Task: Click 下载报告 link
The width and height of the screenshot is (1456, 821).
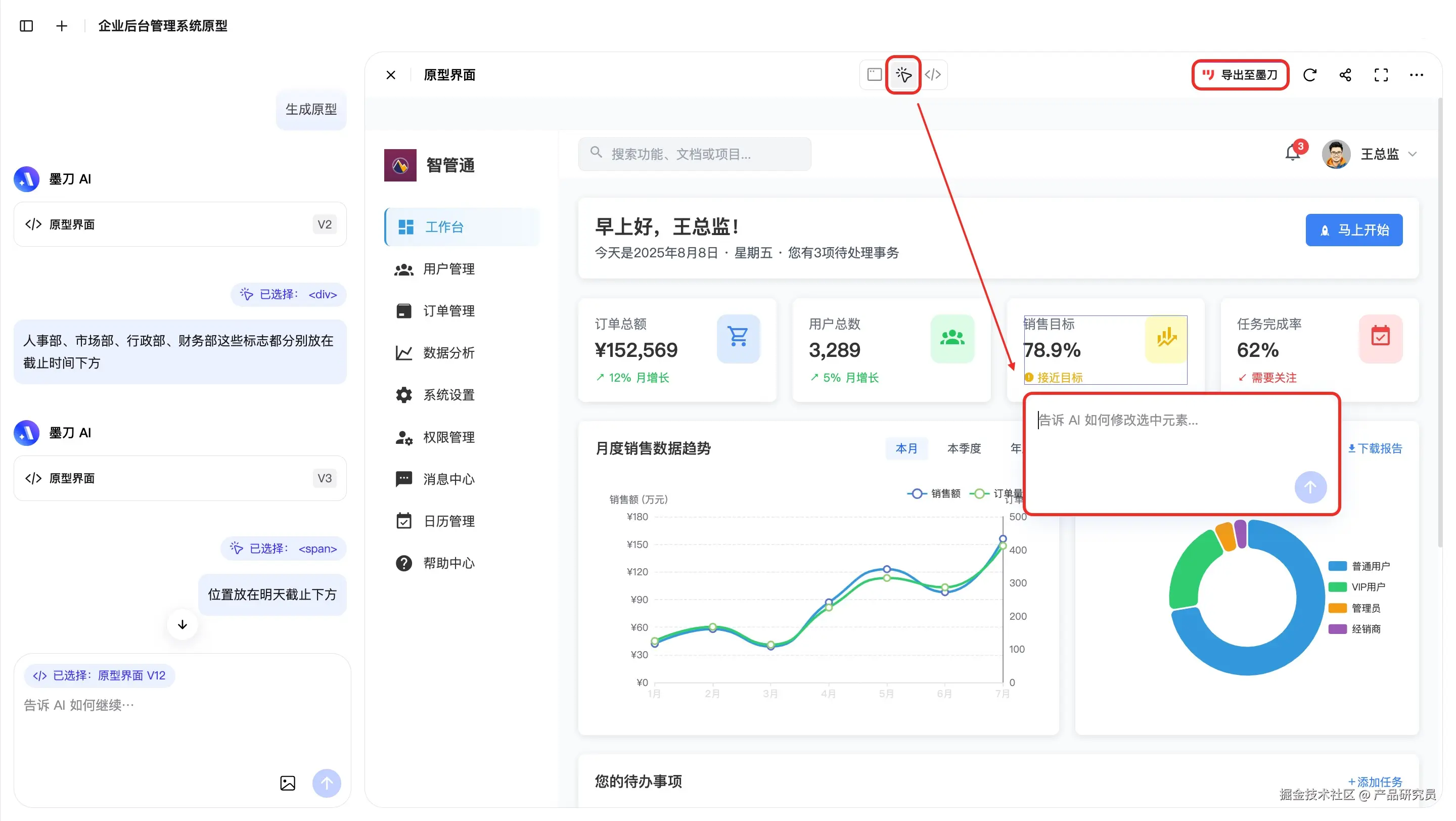Action: (x=1375, y=448)
